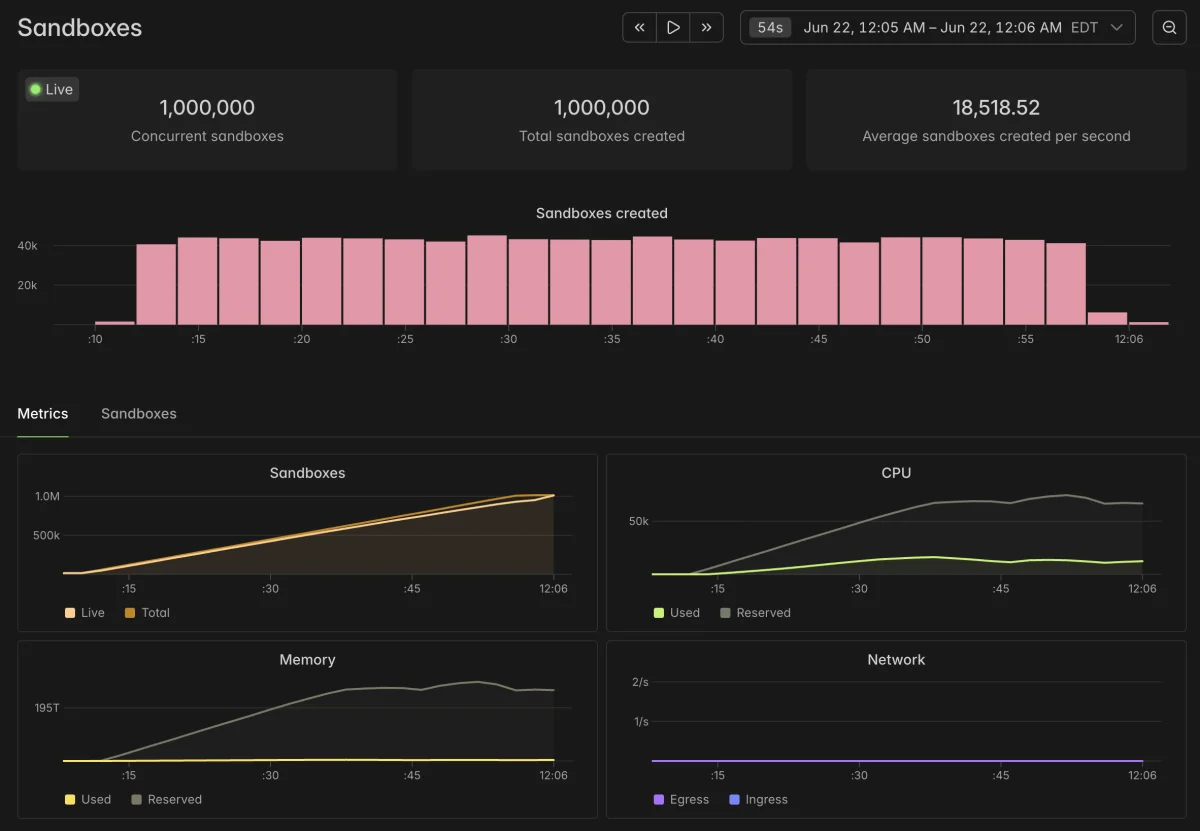Click the Average sandboxes created per second card
This screenshot has height=831, width=1200.
click(996, 120)
